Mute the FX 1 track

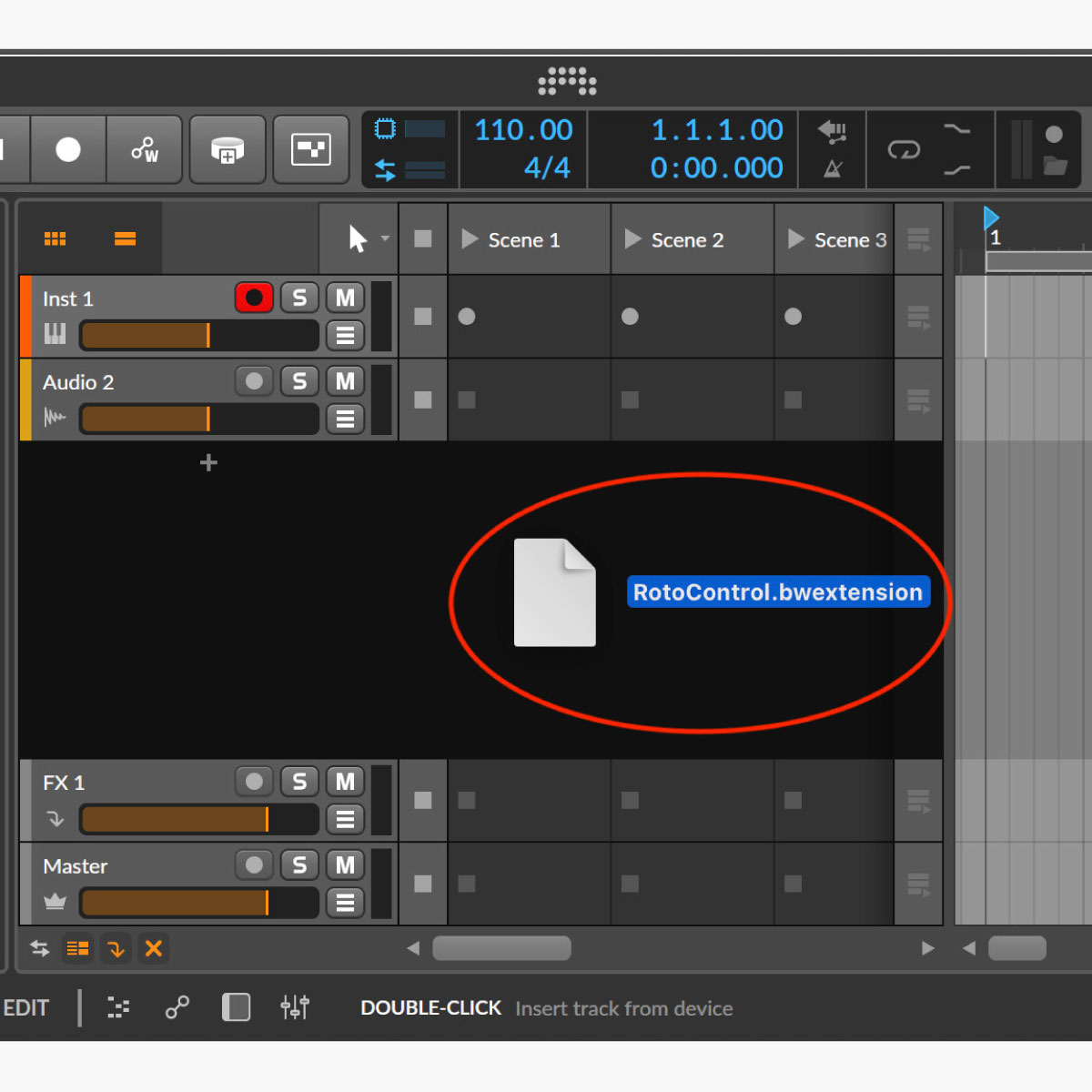345,782
